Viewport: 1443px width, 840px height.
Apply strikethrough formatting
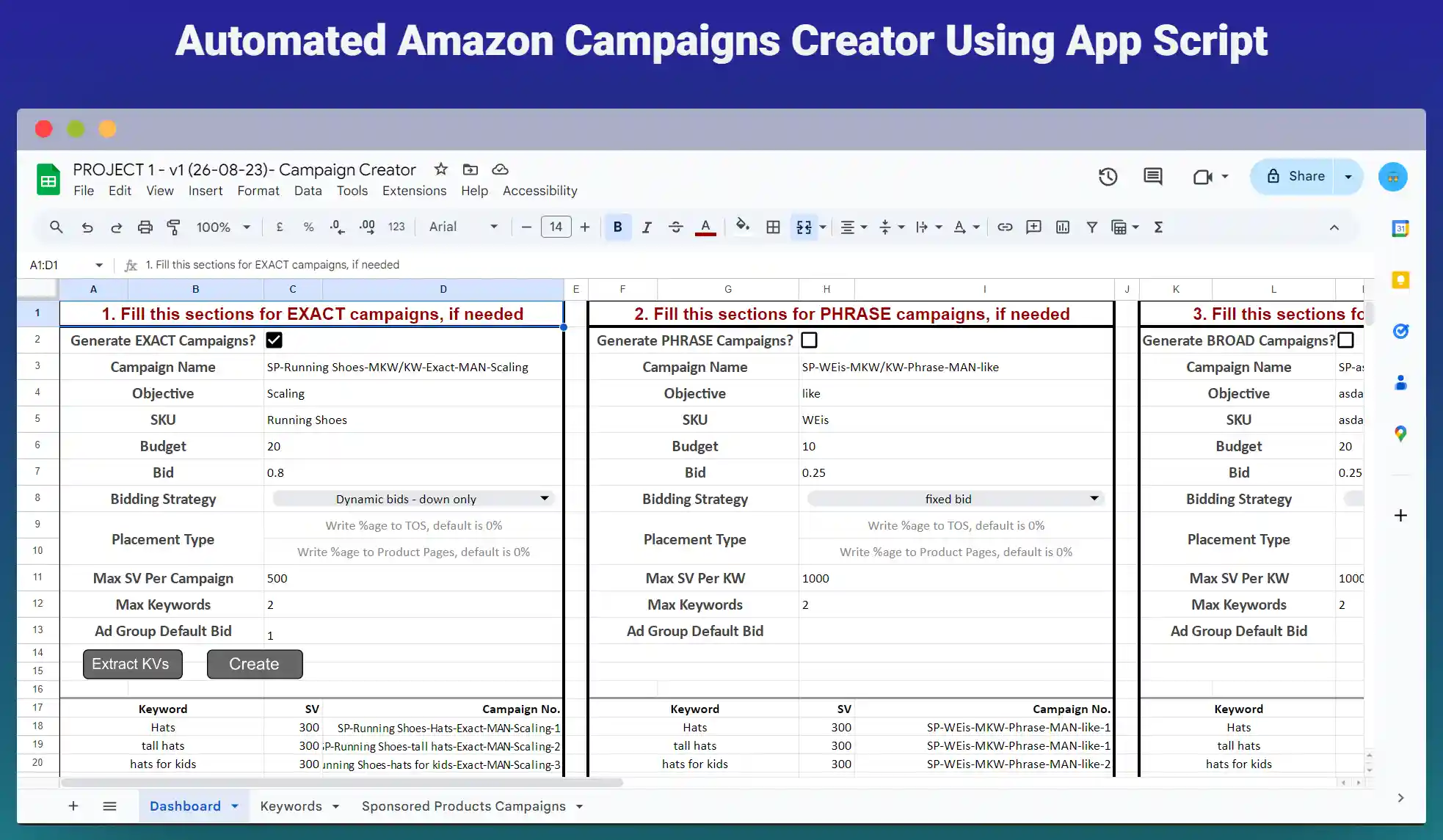coord(676,227)
